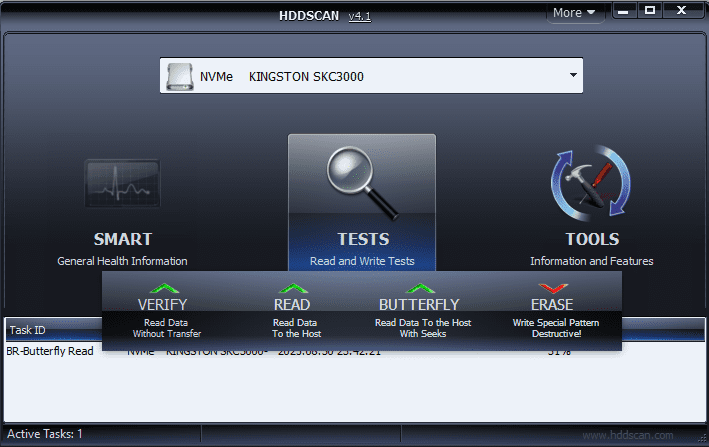Click the NVMe drive icon in selector
The width and height of the screenshot is (709, 447).
coord(180,76)
